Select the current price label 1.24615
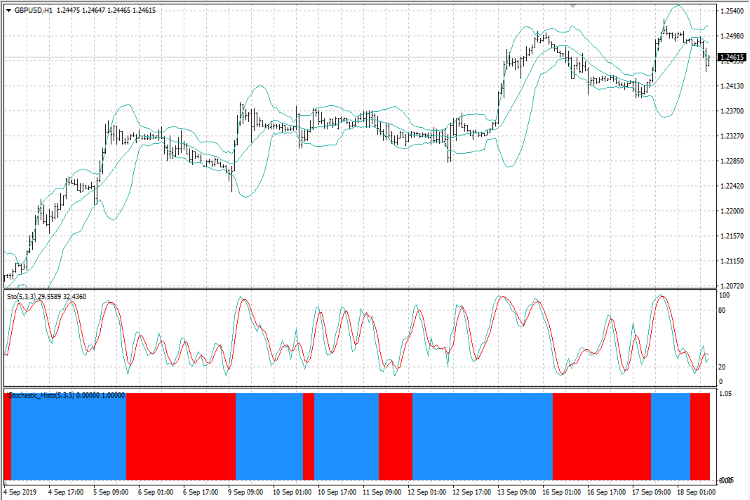Screen dimensions: 750x500 (732, 58)
